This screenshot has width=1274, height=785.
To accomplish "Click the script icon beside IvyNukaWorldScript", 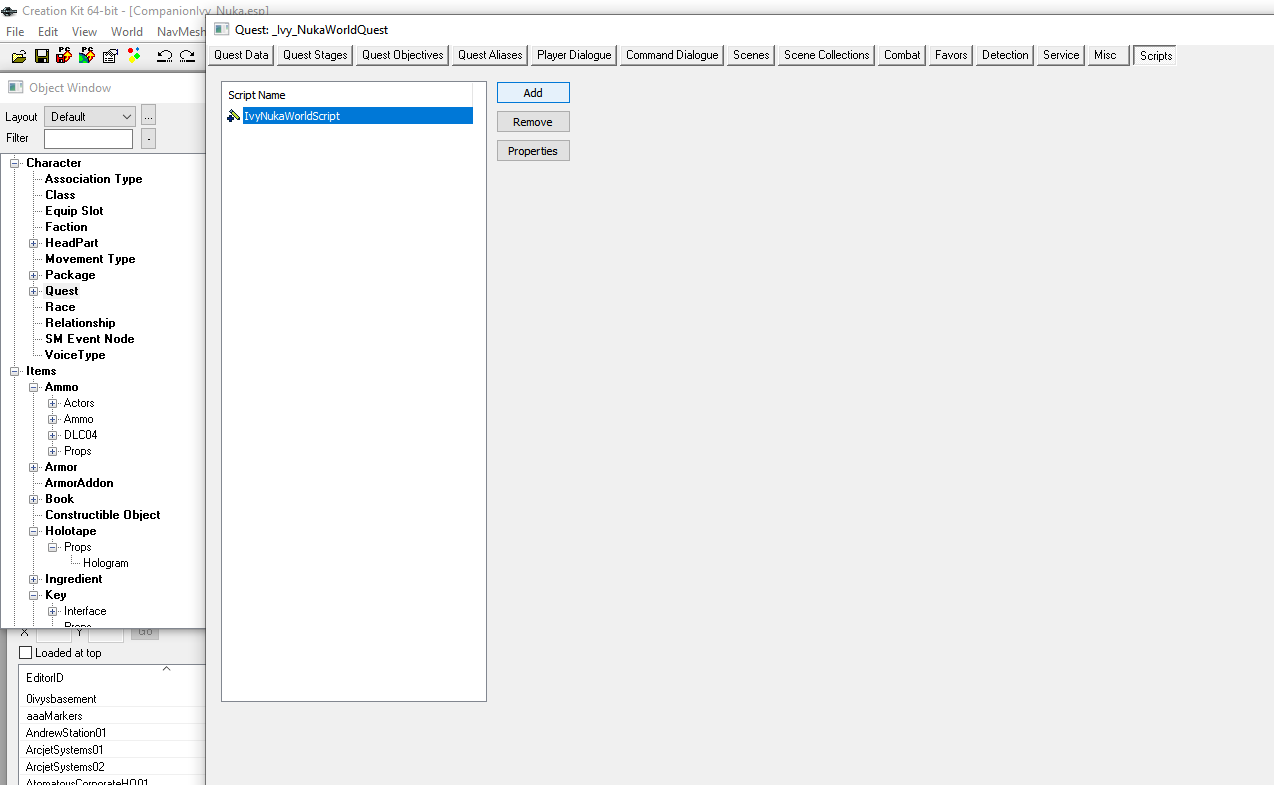I will point(232,115).
